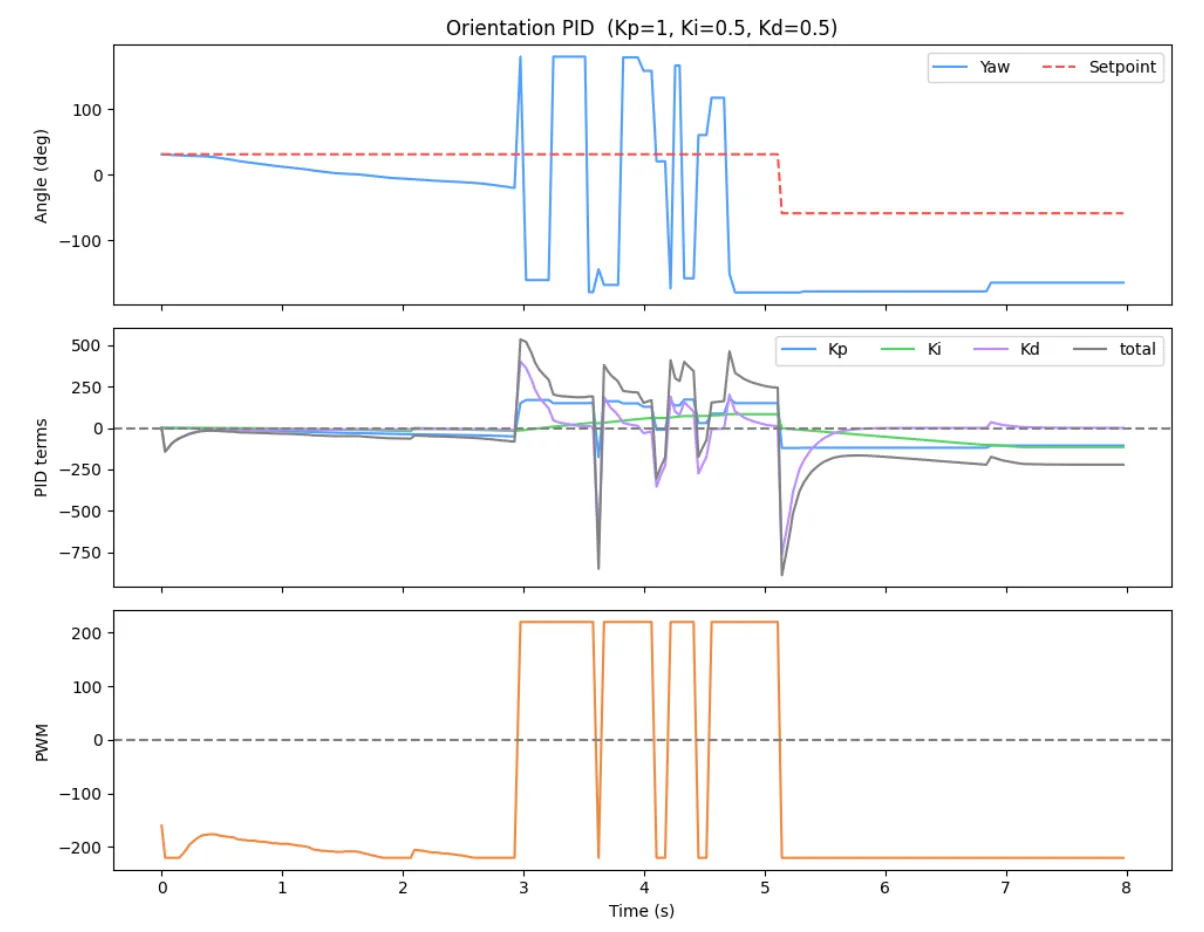The width and height of the screenshot is (1204, 932).
Task: Click the Angle (deg) axis label
Action: 43,174
